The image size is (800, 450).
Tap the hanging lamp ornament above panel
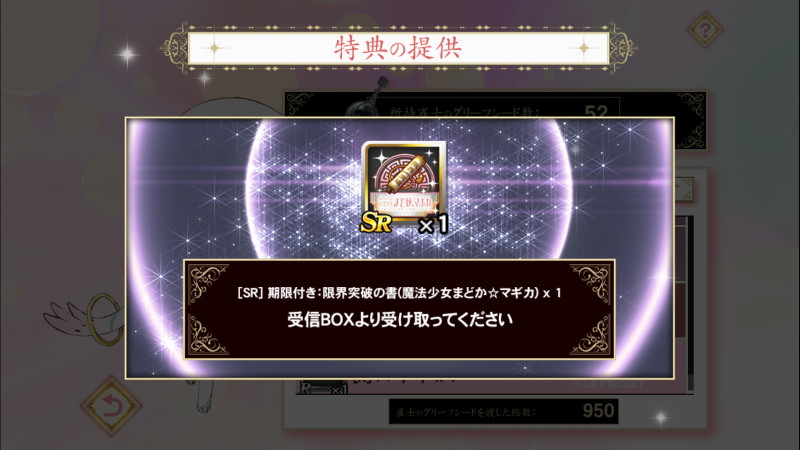pyautogui.click(x=379, y=91)
